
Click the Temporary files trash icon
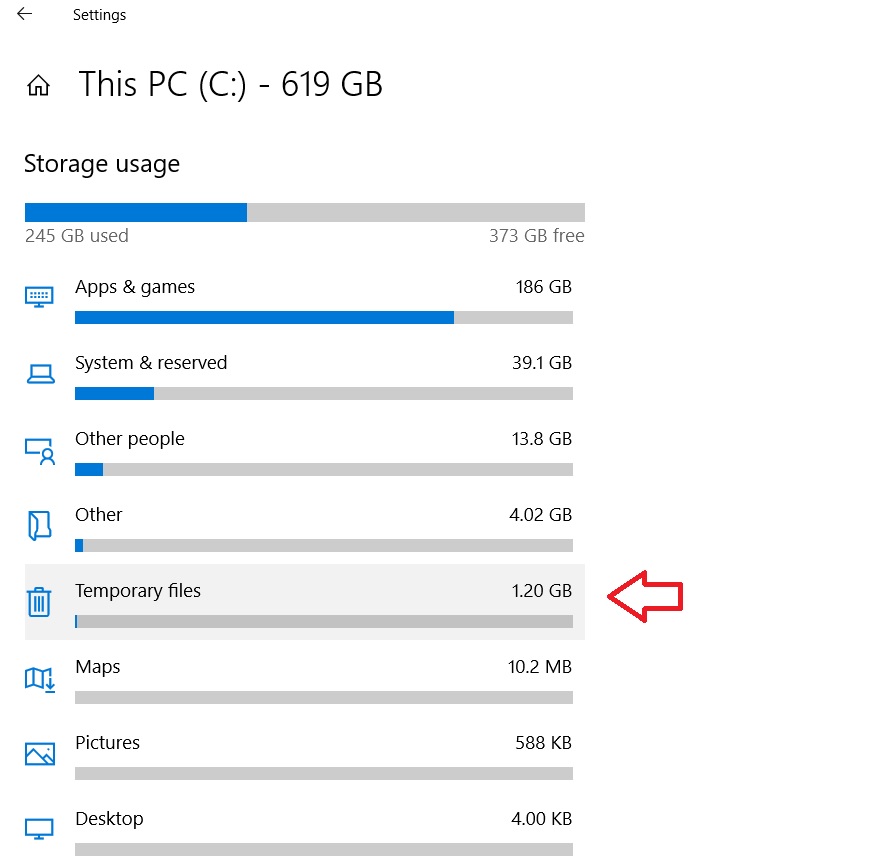point(39,602)
